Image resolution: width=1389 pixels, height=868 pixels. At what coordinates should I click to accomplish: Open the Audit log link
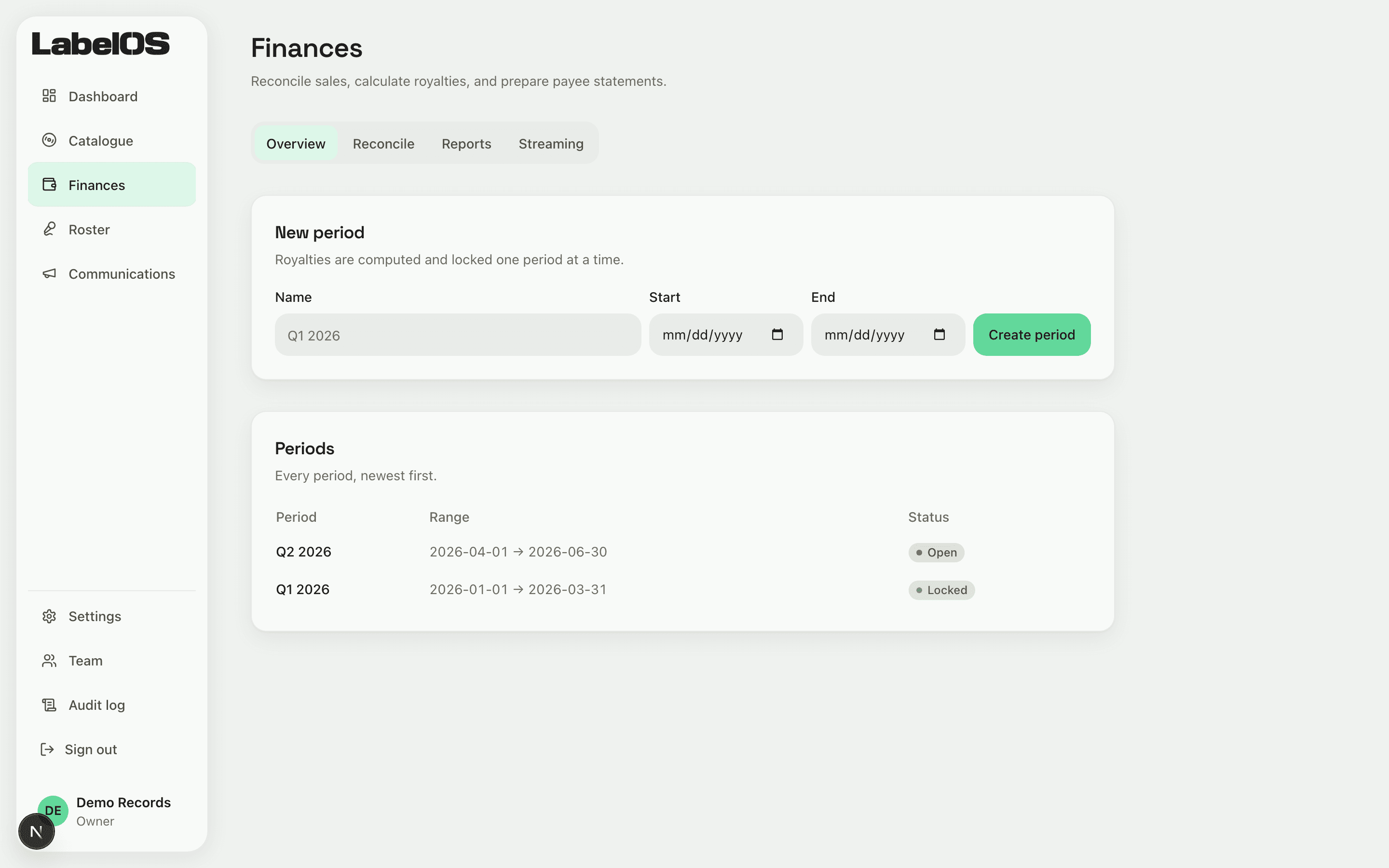tap(111, 705)
